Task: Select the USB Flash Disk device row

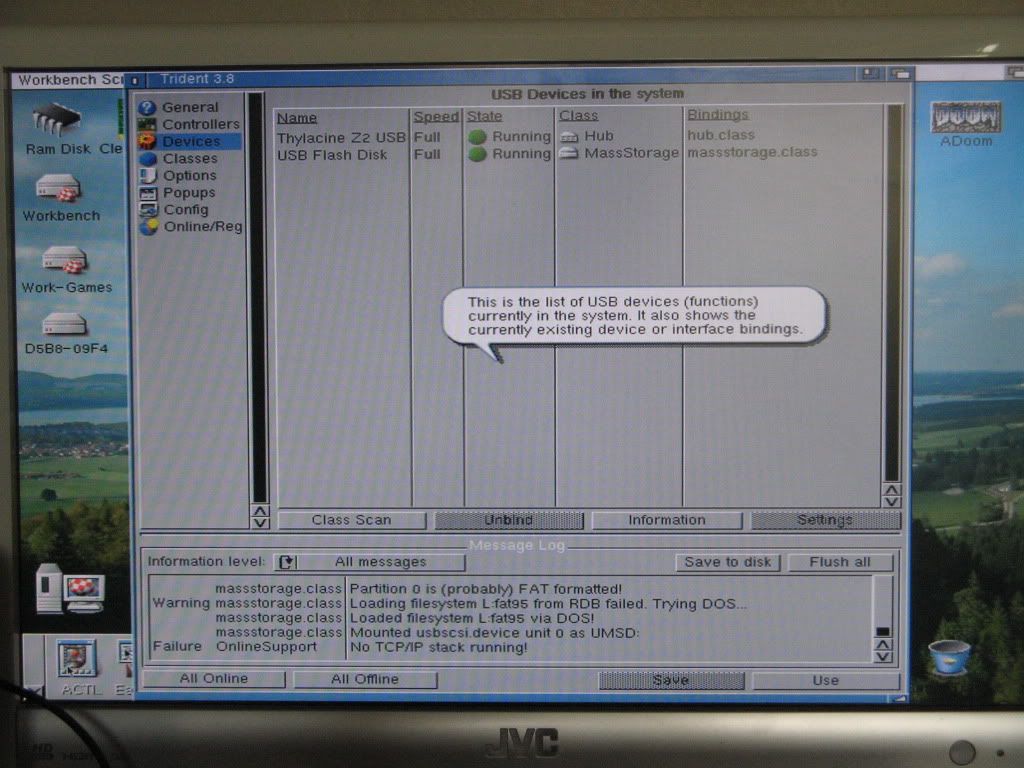Action: point(332,154)
